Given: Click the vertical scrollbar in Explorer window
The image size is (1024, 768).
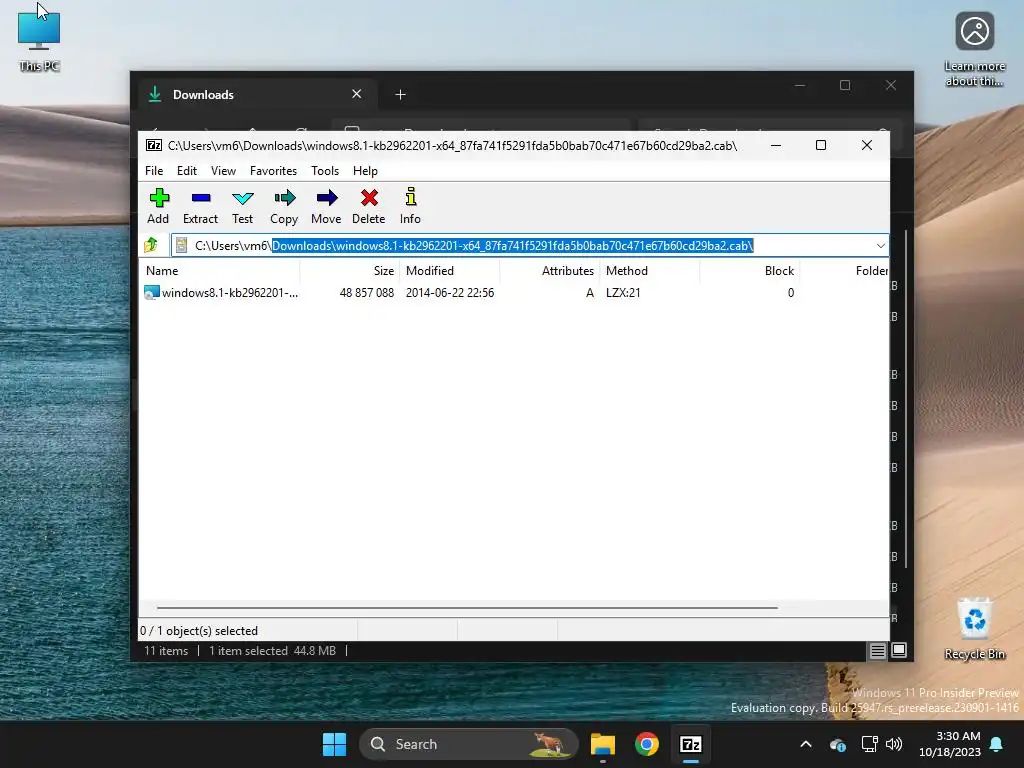Looking at the screenshot, I should coord(906,398).
